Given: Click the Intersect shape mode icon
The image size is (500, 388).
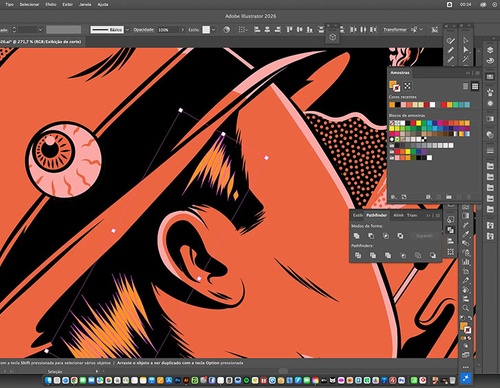Looking at the screenshot, I should point(386,236).
